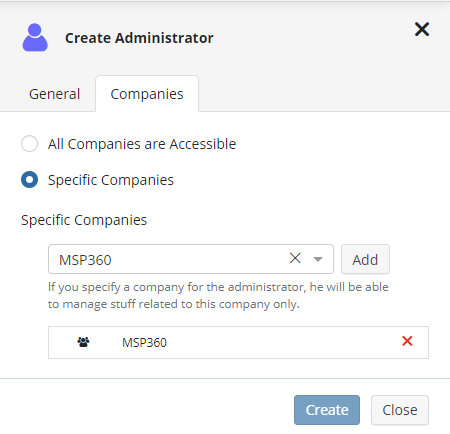This screenshot has height=434, width=450.
Task: Dismiss the dialog with the top-right X
Action: pos(422,29)
